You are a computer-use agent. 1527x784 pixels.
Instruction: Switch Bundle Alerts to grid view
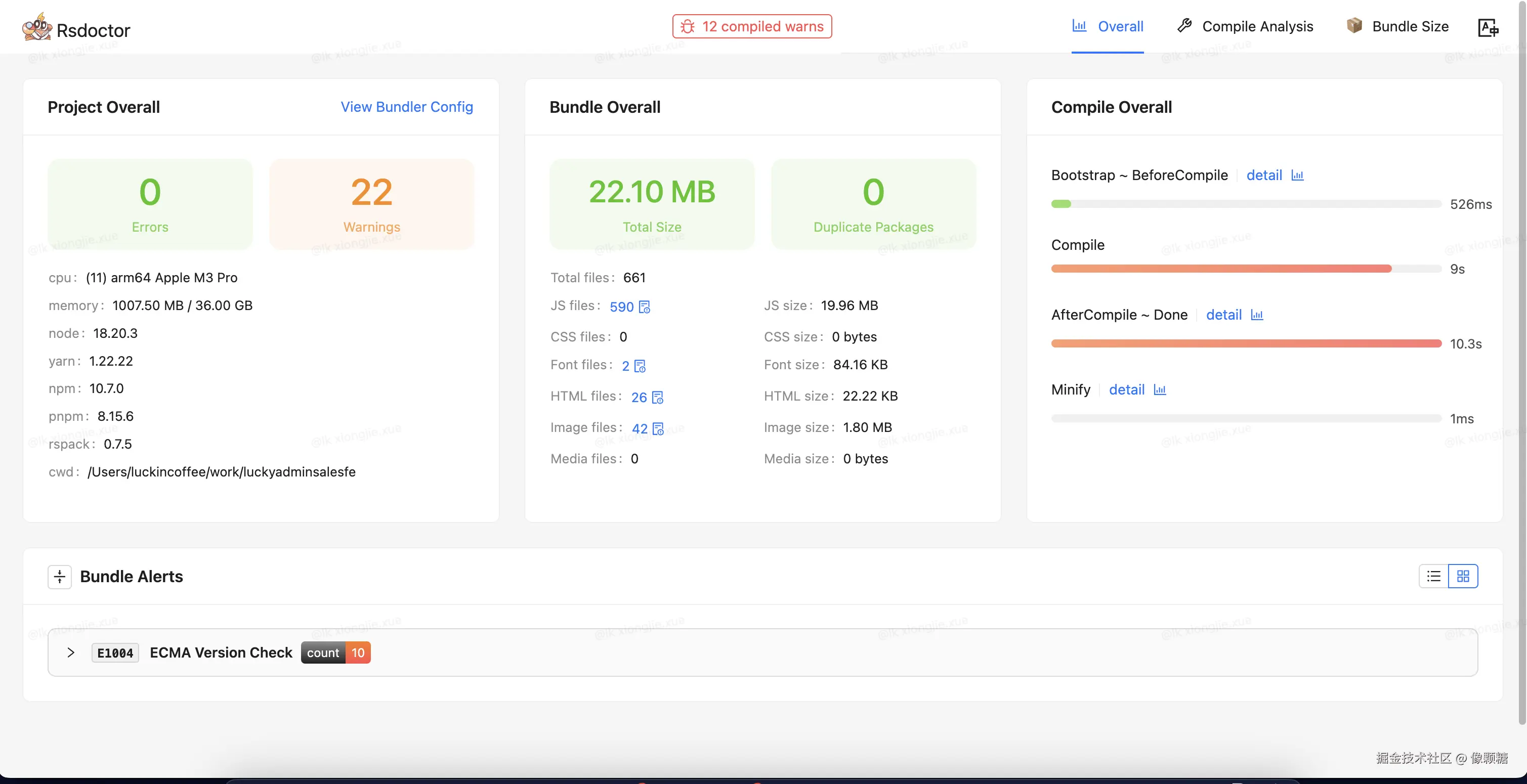click(x=1463, y=576)
